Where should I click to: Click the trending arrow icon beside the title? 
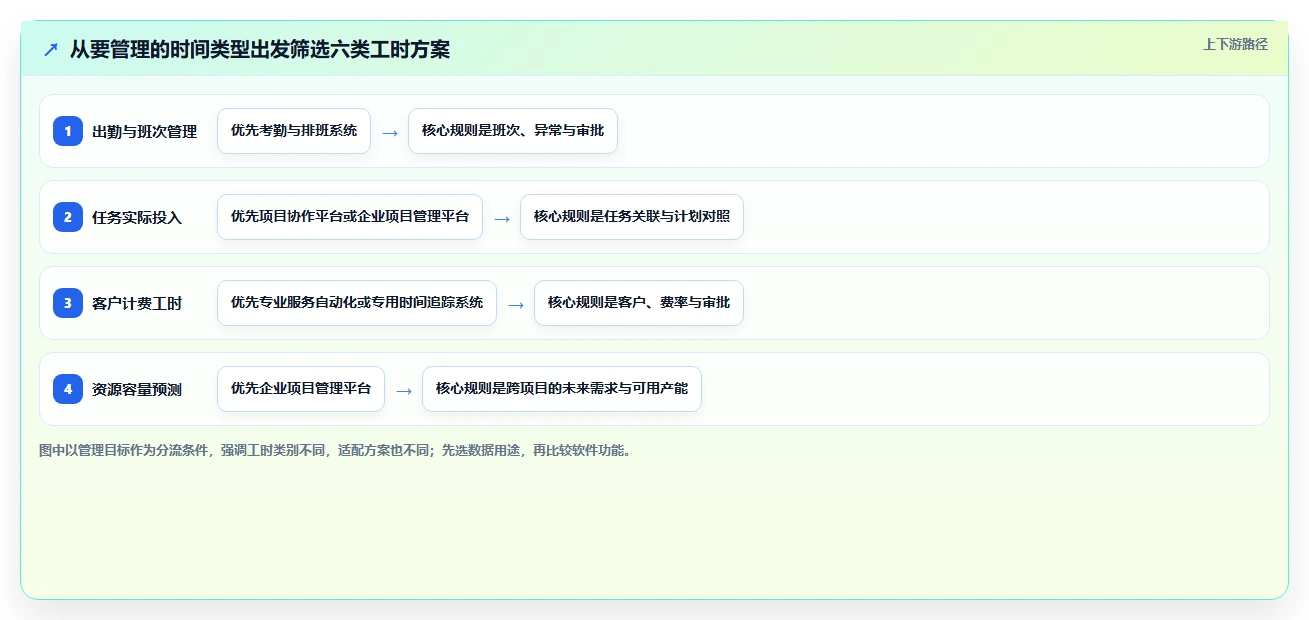coord(50,49)
